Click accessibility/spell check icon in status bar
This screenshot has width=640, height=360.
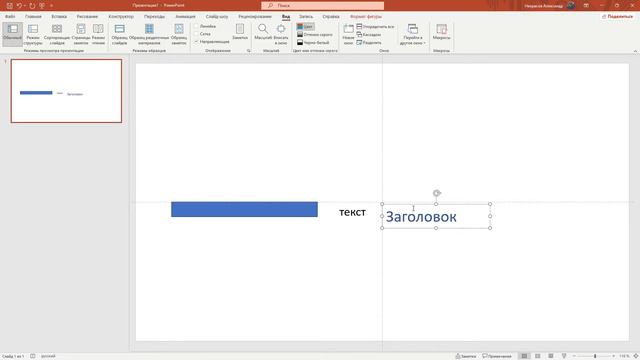pos(33,356)
